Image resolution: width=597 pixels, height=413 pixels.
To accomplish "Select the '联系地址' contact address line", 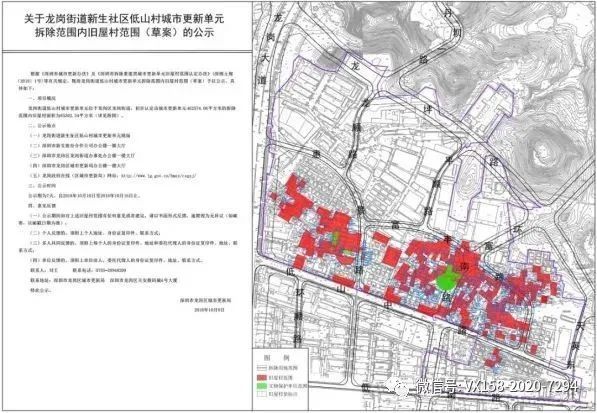I will pyautogui.click(x=103, y=281).
